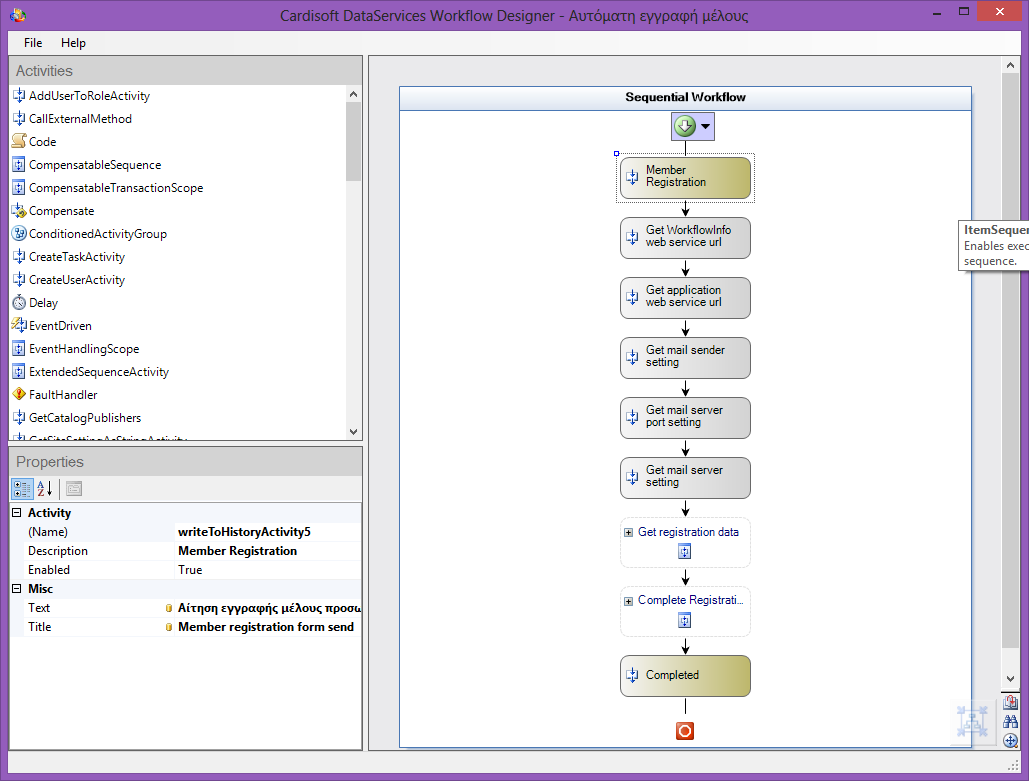1029x781 pixels.
Task: Switch properties to Categorized view
Action: [22, 489]
